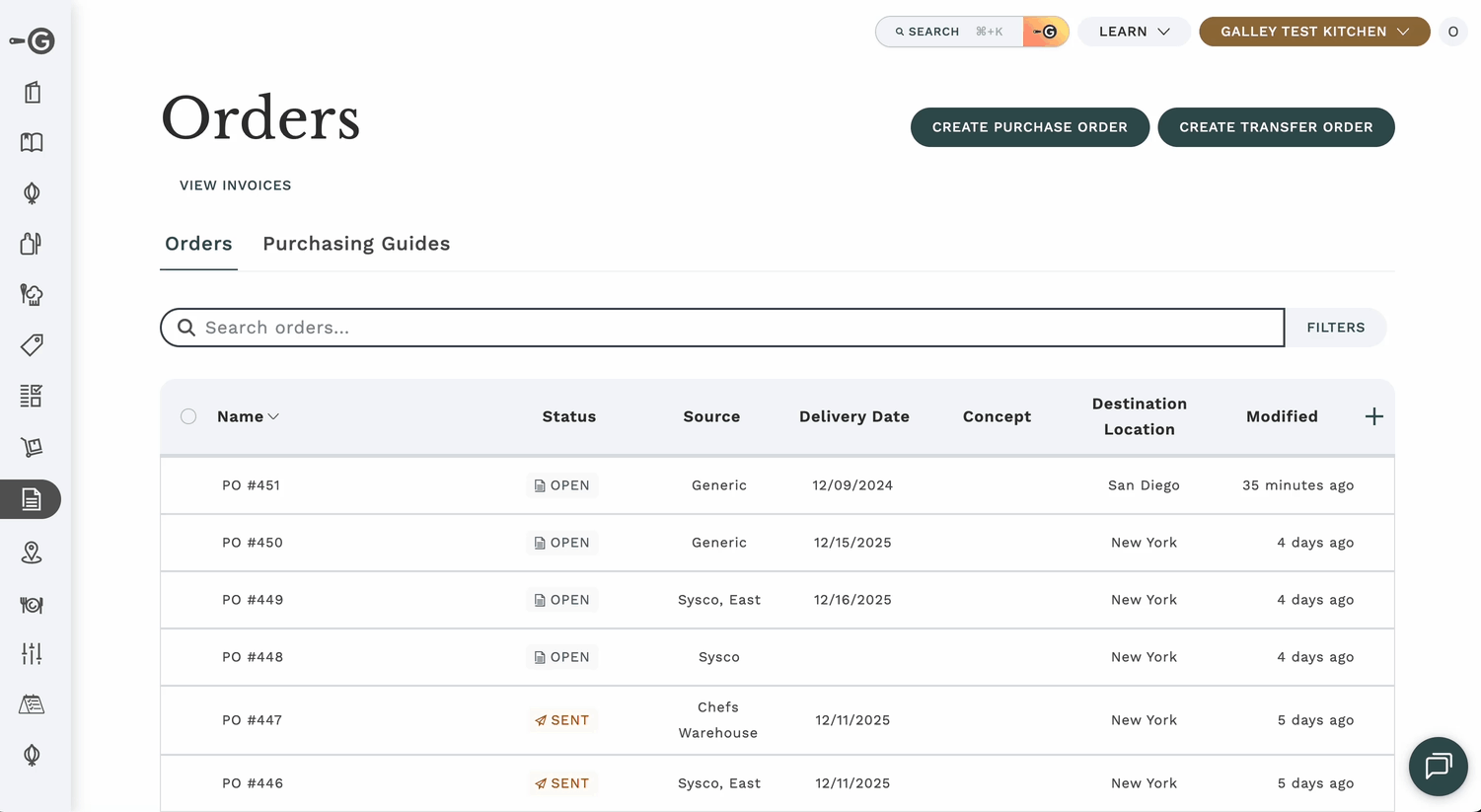The height and width of the screenshot is (812, 1481).
Task: Toggle the select-all checkbox in table header
Action: click(188, 416)
